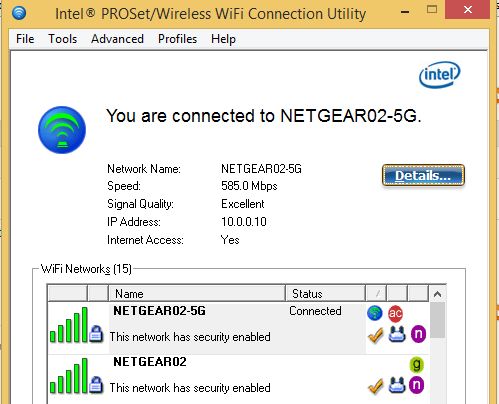This screenshot has width=499, height=404.
Task: Click the security lock icon for NETGEAR02
Action: pyautogui.click(x=96, y=385)
